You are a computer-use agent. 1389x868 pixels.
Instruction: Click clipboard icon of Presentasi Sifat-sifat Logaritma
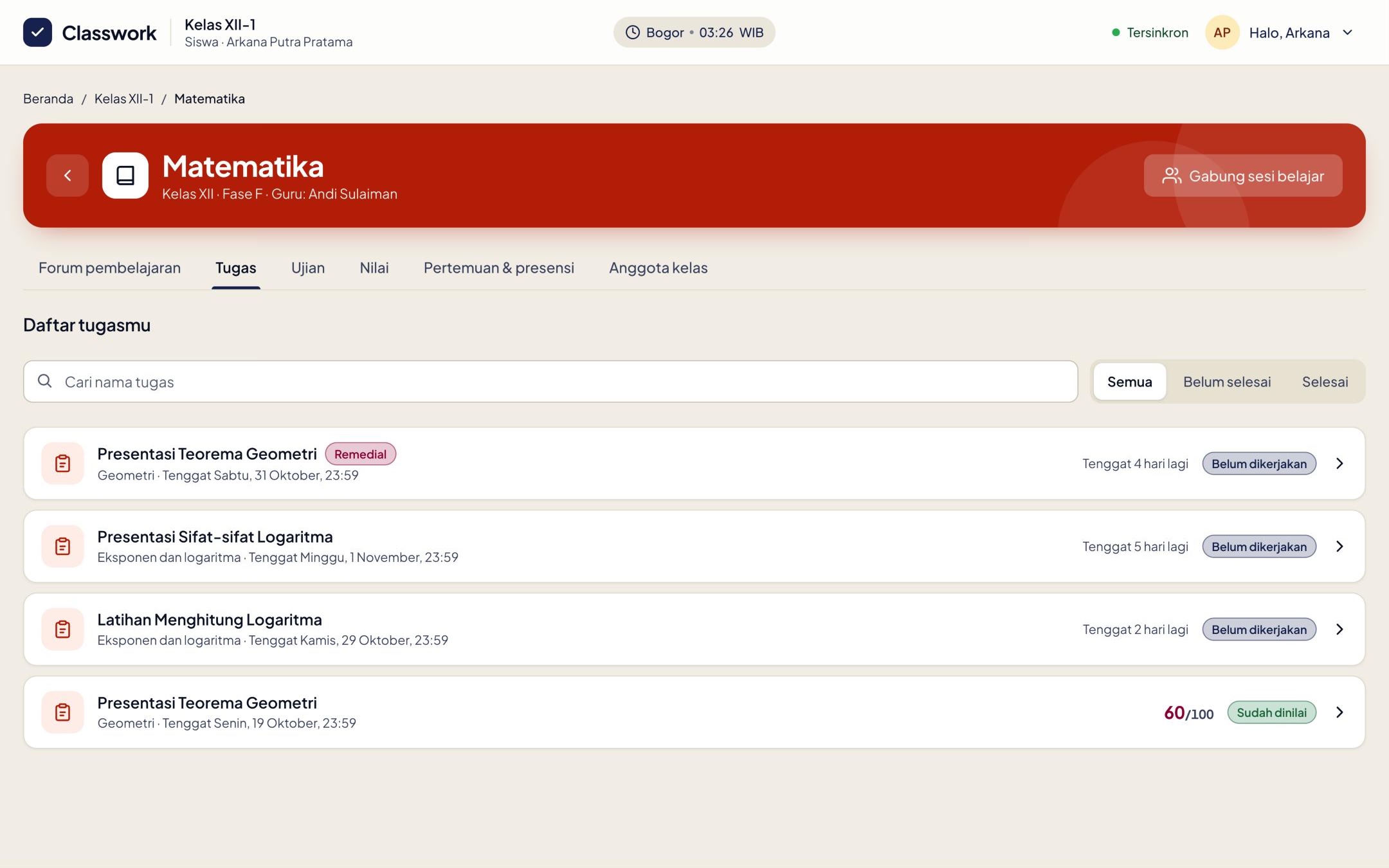(x=63, y=547)
